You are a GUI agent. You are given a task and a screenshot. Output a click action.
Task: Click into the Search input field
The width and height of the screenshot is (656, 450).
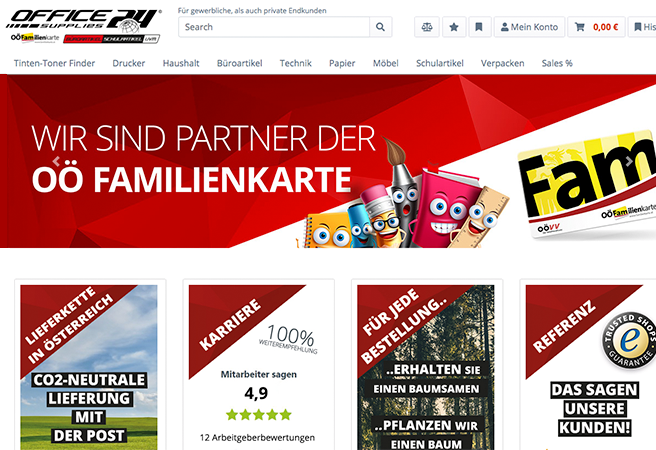[x=274, y=27]
